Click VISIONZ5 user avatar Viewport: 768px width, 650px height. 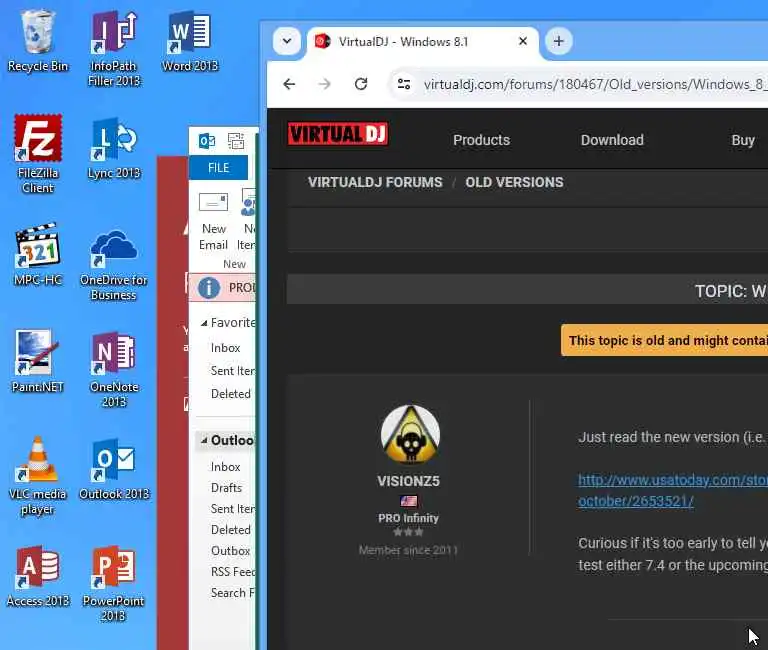(410, 434)
